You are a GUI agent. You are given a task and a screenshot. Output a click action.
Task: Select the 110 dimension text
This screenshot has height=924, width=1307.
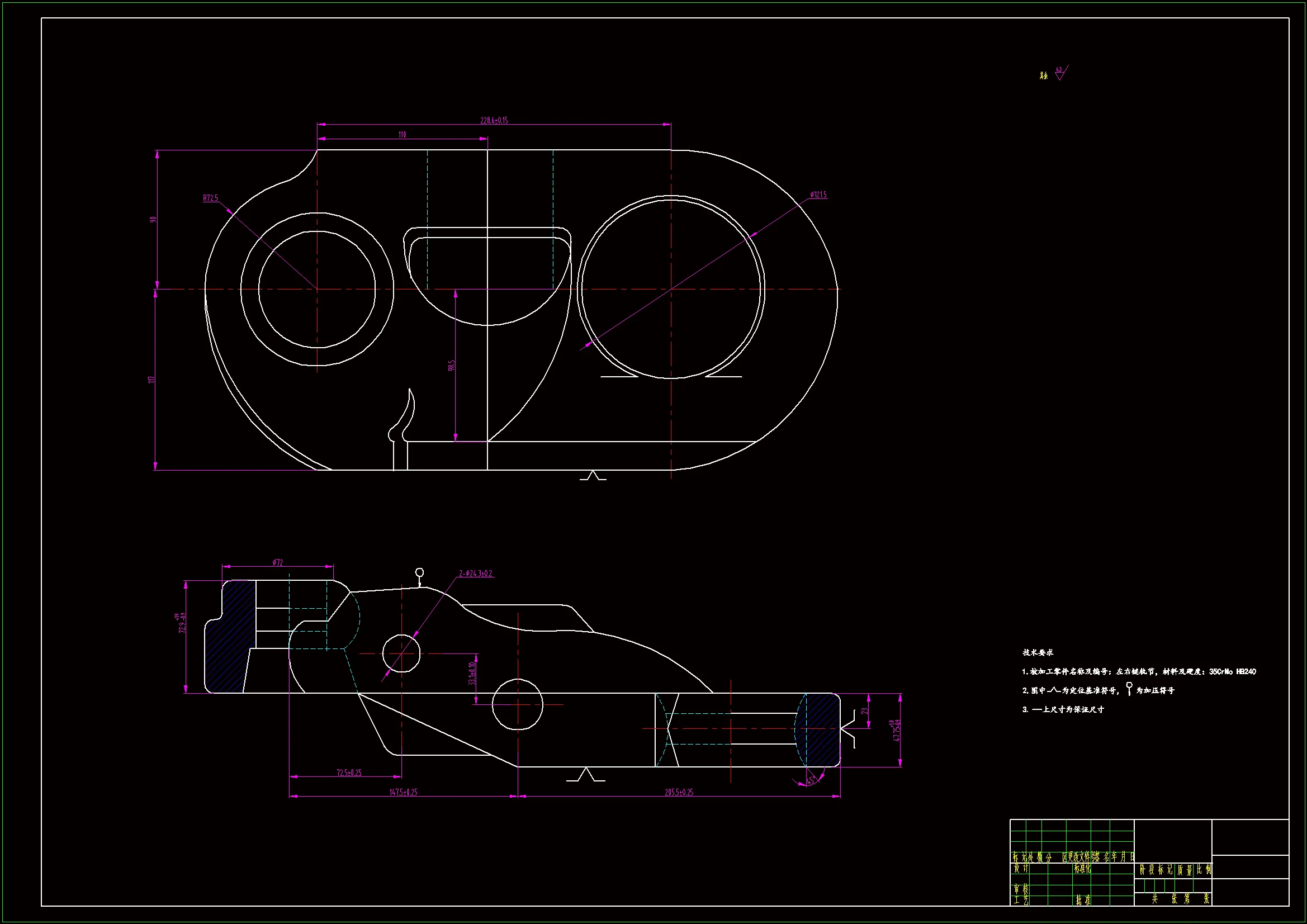tap(402, 135)
